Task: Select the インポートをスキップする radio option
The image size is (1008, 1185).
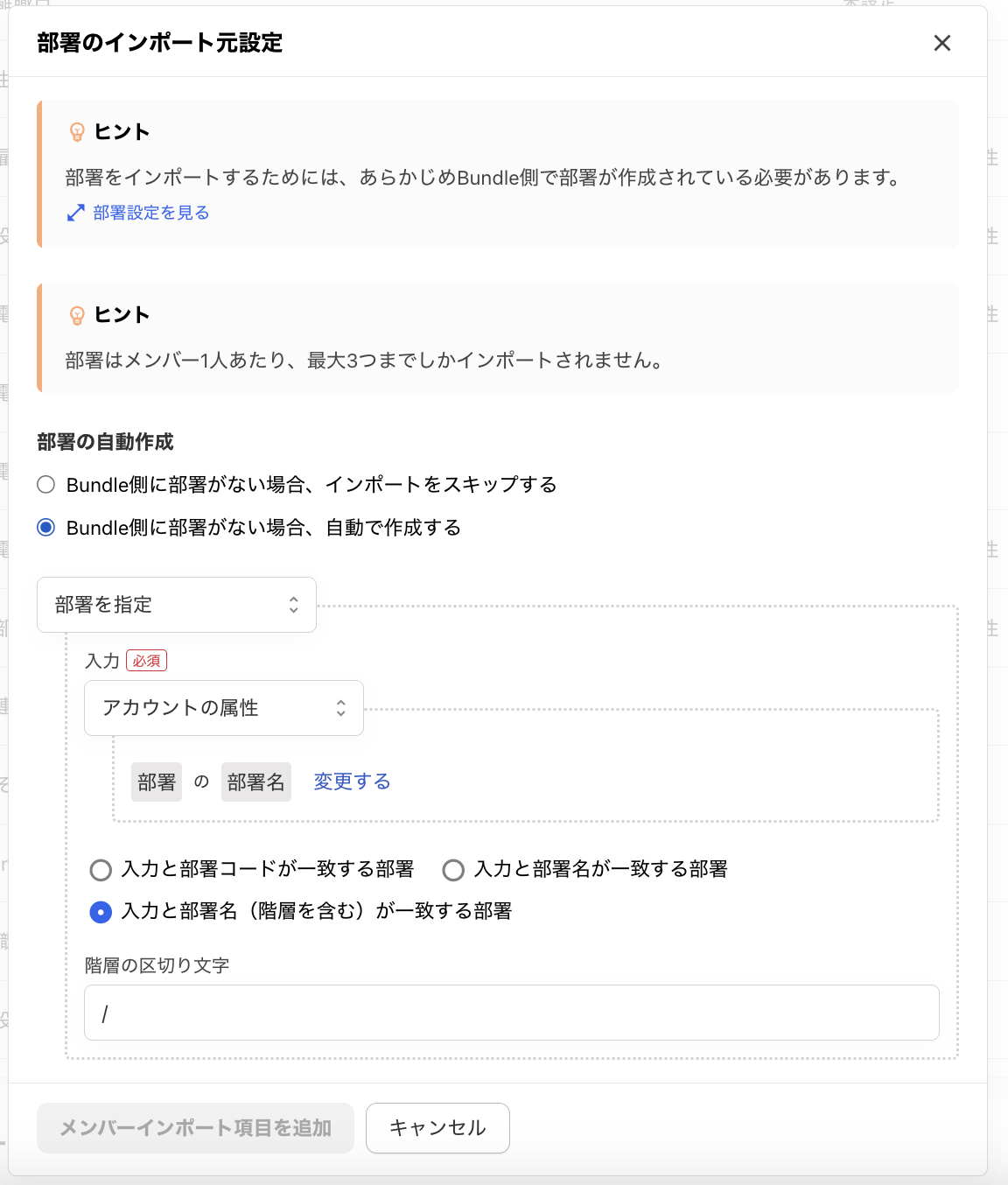Action: 46,485
